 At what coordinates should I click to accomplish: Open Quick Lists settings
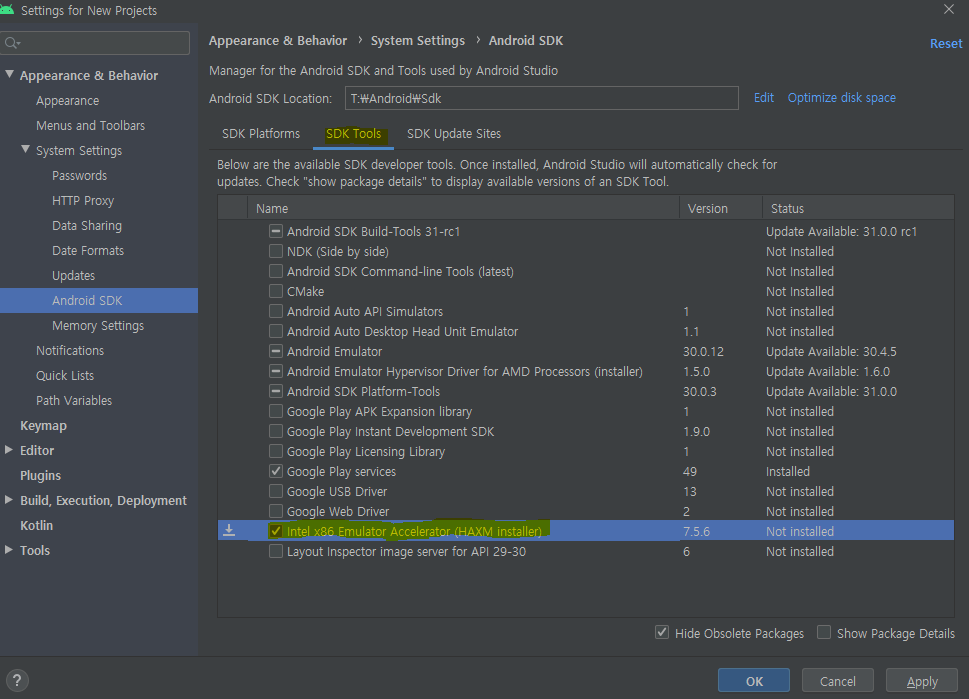tap(65, 375)
